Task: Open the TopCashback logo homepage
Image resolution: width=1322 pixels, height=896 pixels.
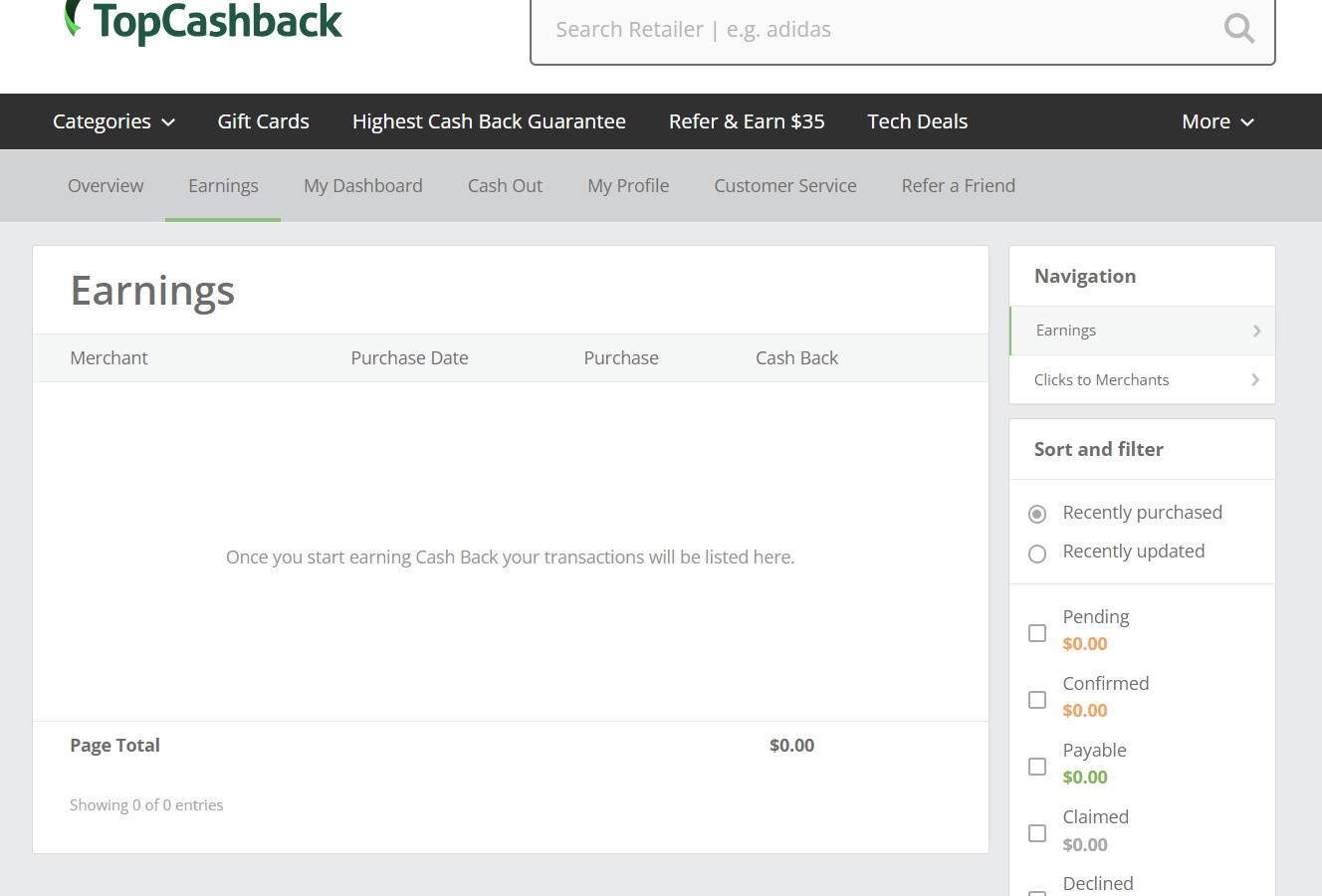Action: pyautogui.click(x=204, y=21)
